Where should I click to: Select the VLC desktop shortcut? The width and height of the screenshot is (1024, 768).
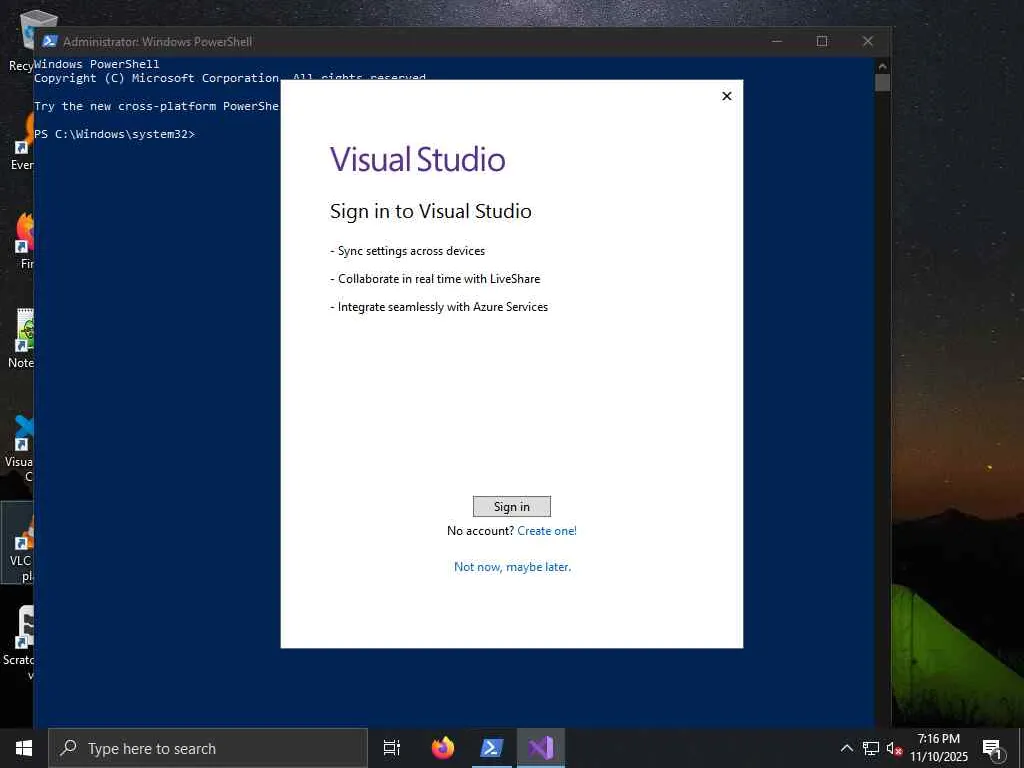(20, 545)
